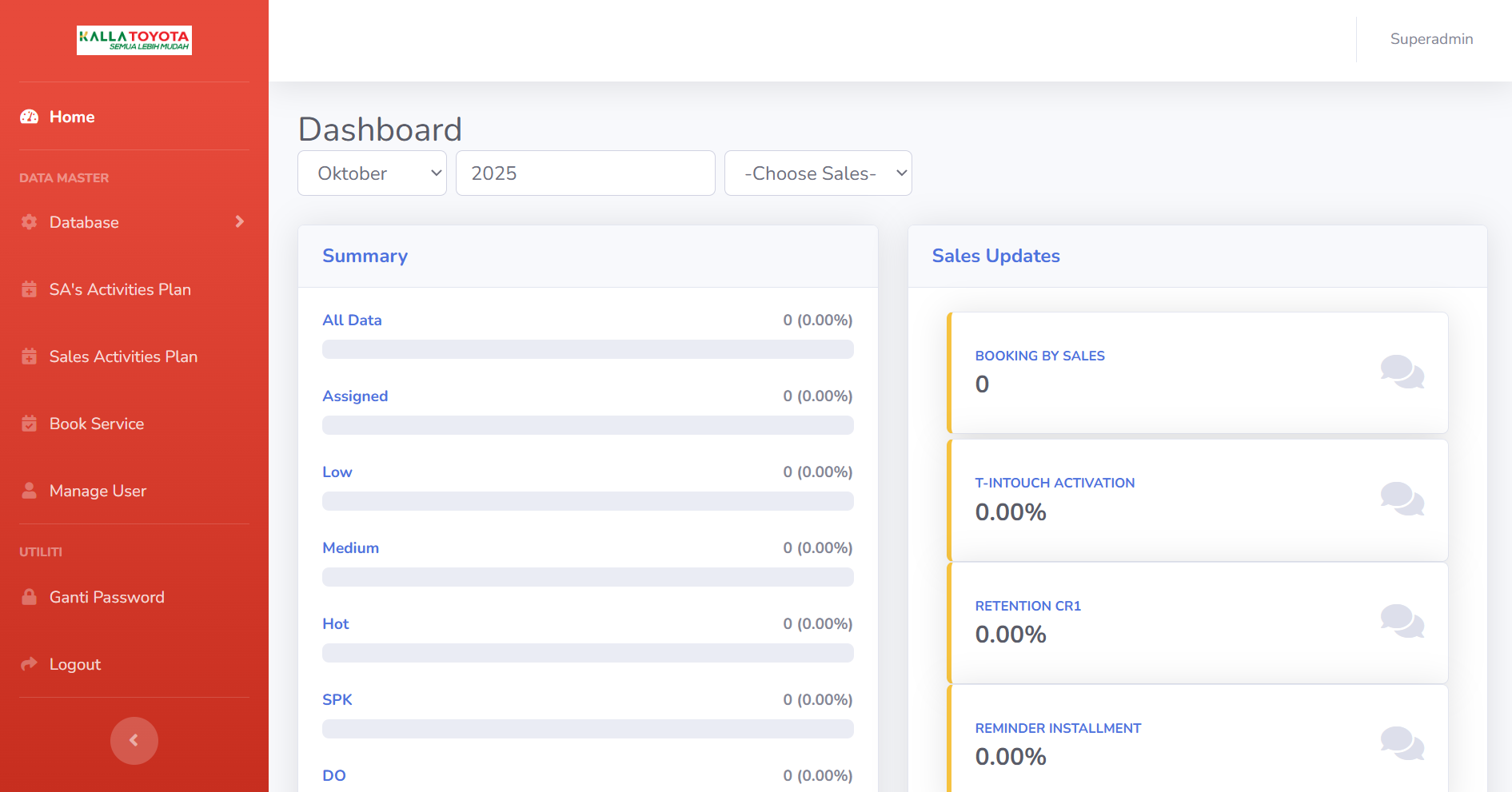Click the T-INTOUCH ACTIVATION card

[x=1197, y=499]
